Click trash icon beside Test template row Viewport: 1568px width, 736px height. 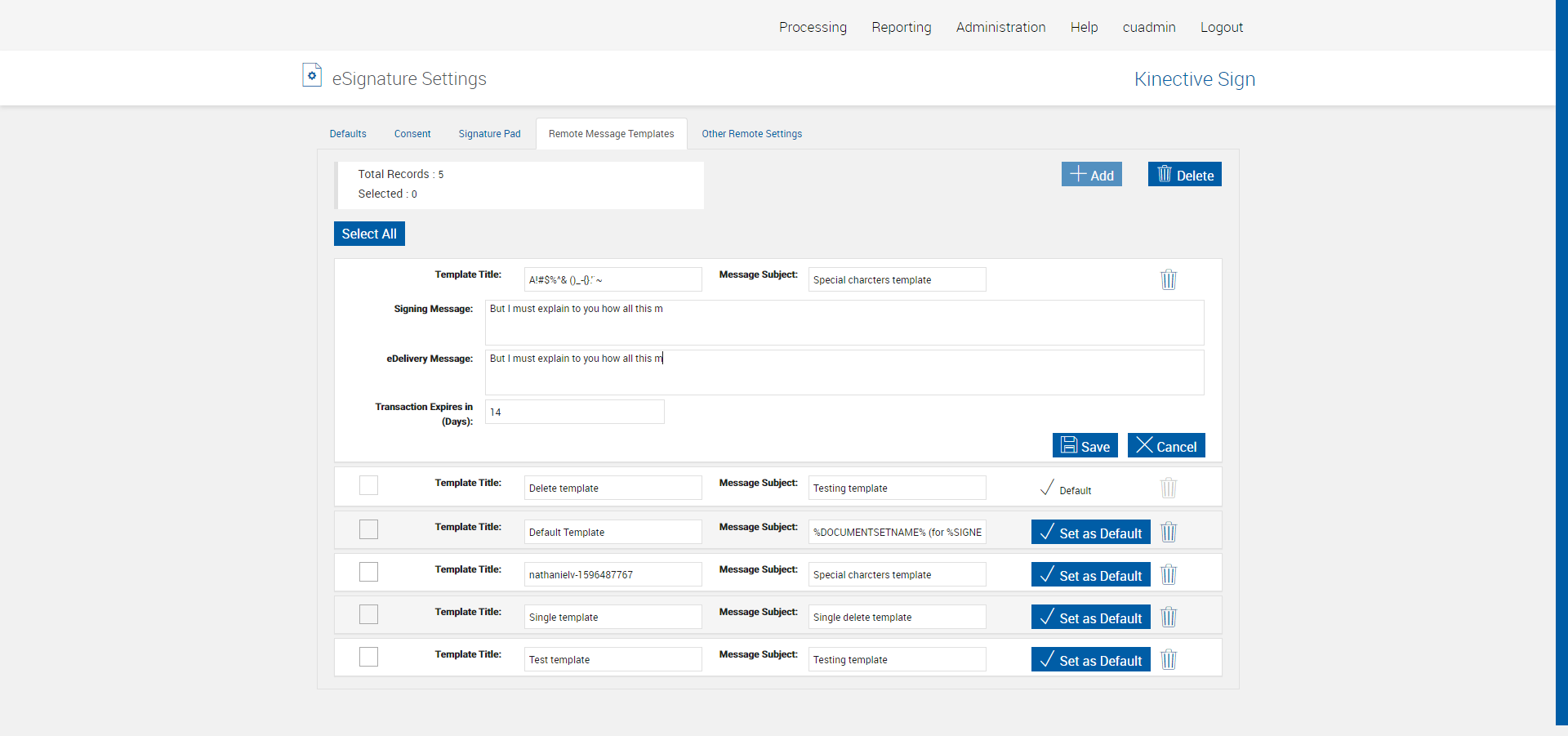(x=1169, y=660)
